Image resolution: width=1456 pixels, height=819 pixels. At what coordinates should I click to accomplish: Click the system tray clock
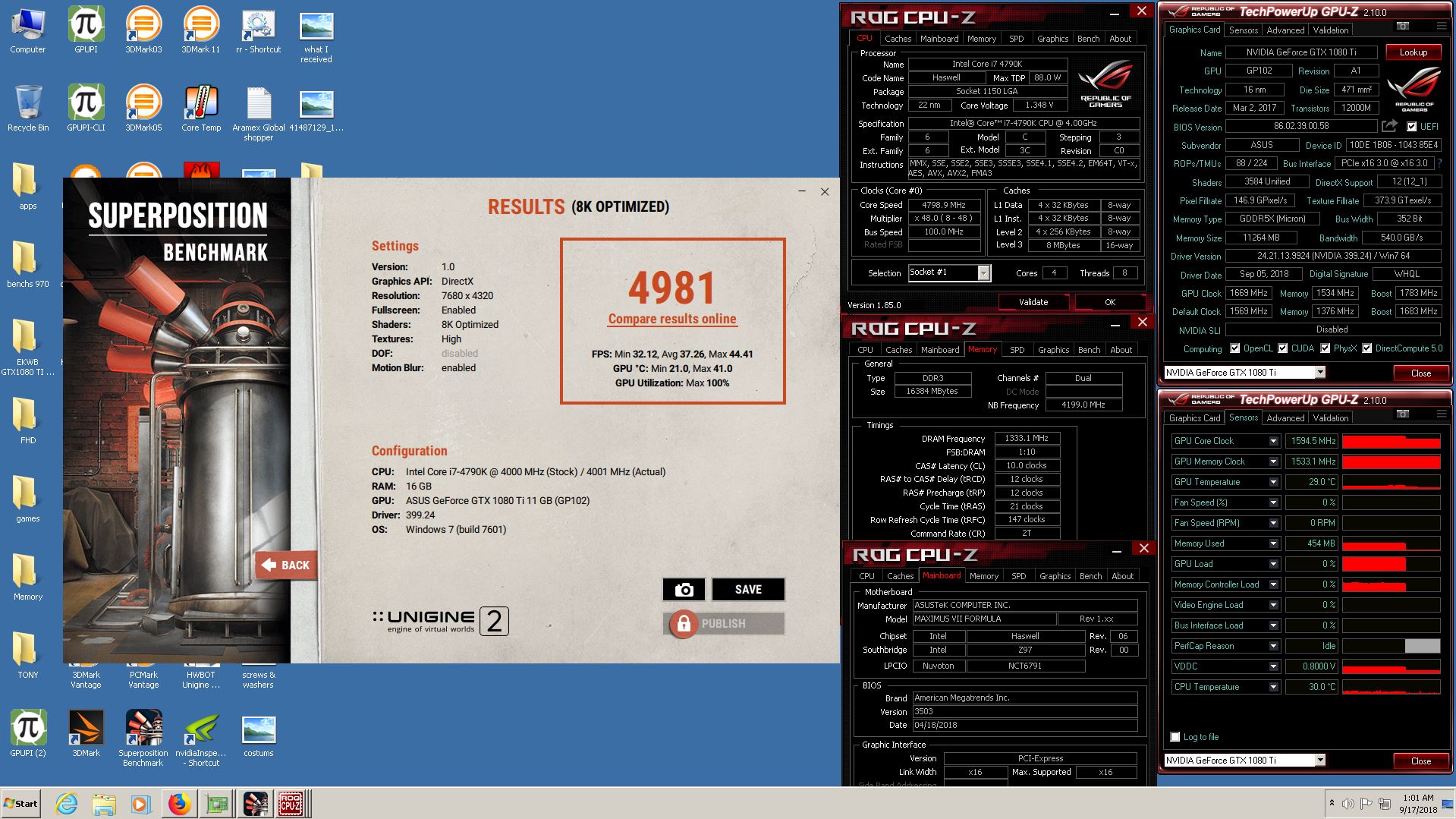click(x=1418, y=804)
